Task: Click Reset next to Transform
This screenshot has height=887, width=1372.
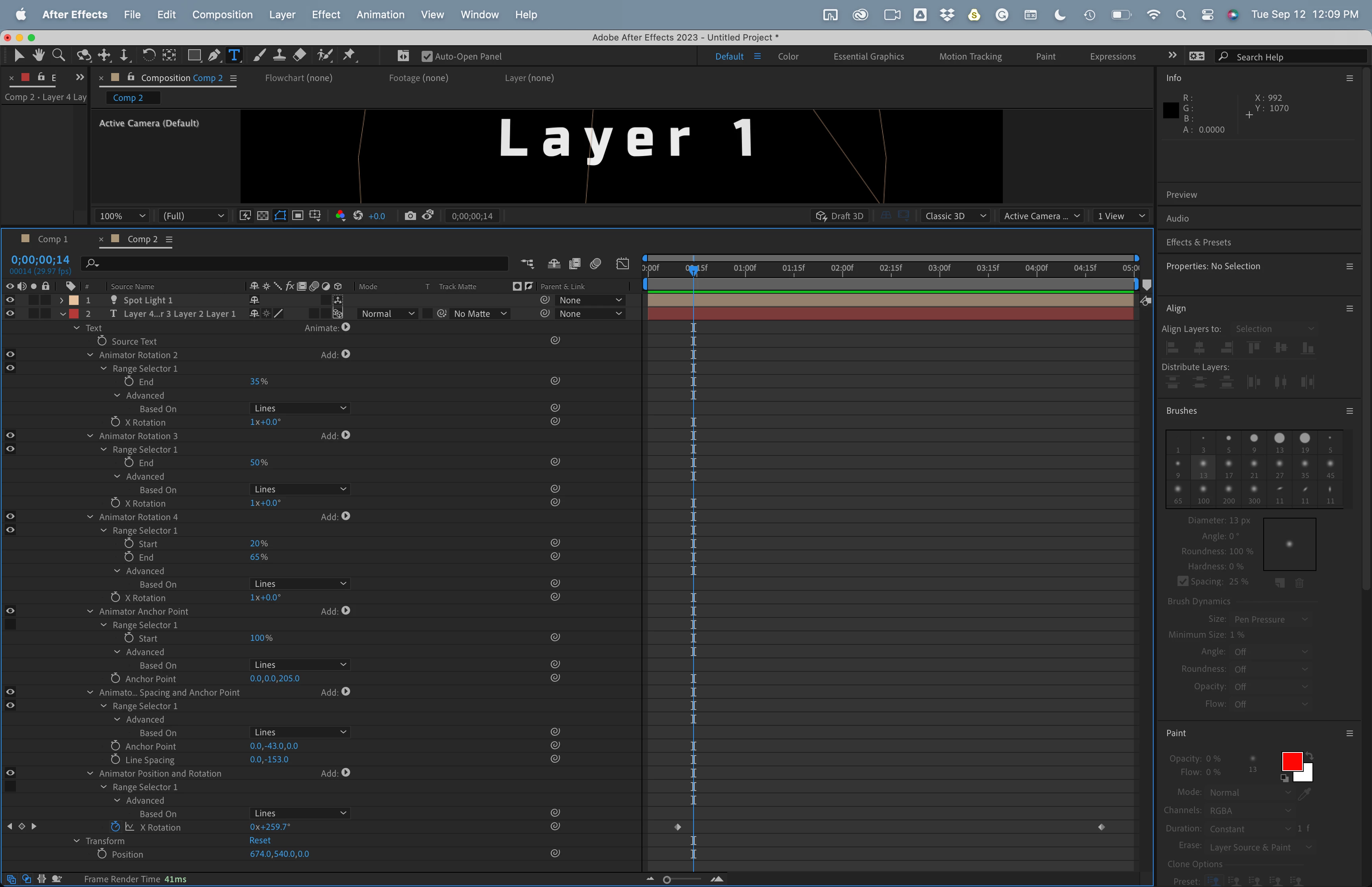Action: pyautogui.click(x=260, y=840)
